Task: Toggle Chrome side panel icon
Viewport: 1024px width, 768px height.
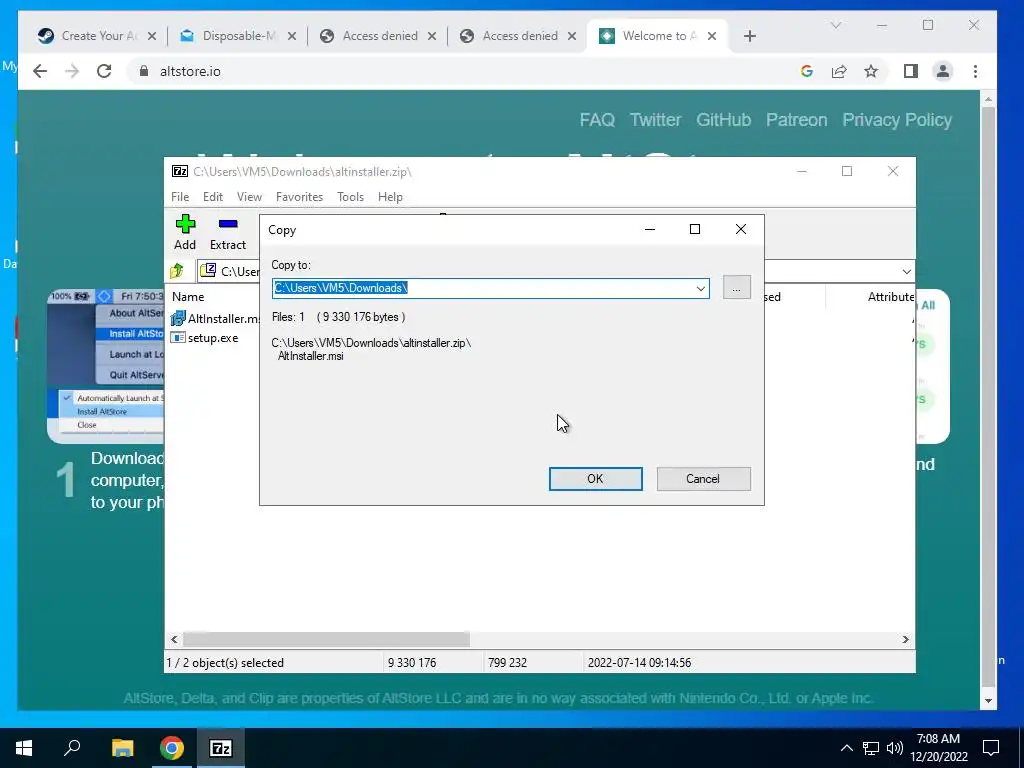Action: [x=911, y=71]
